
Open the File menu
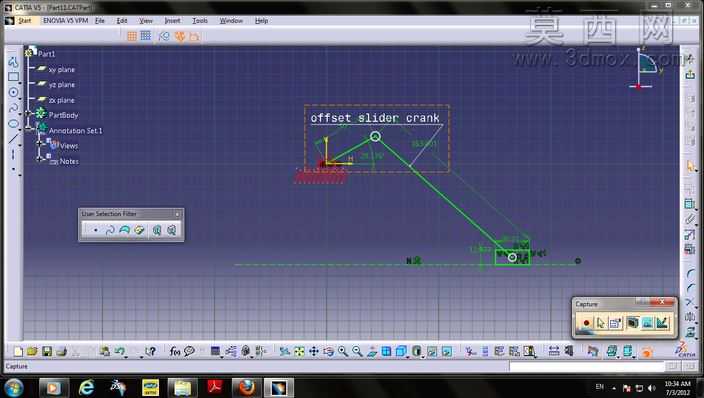pos(100,21)
